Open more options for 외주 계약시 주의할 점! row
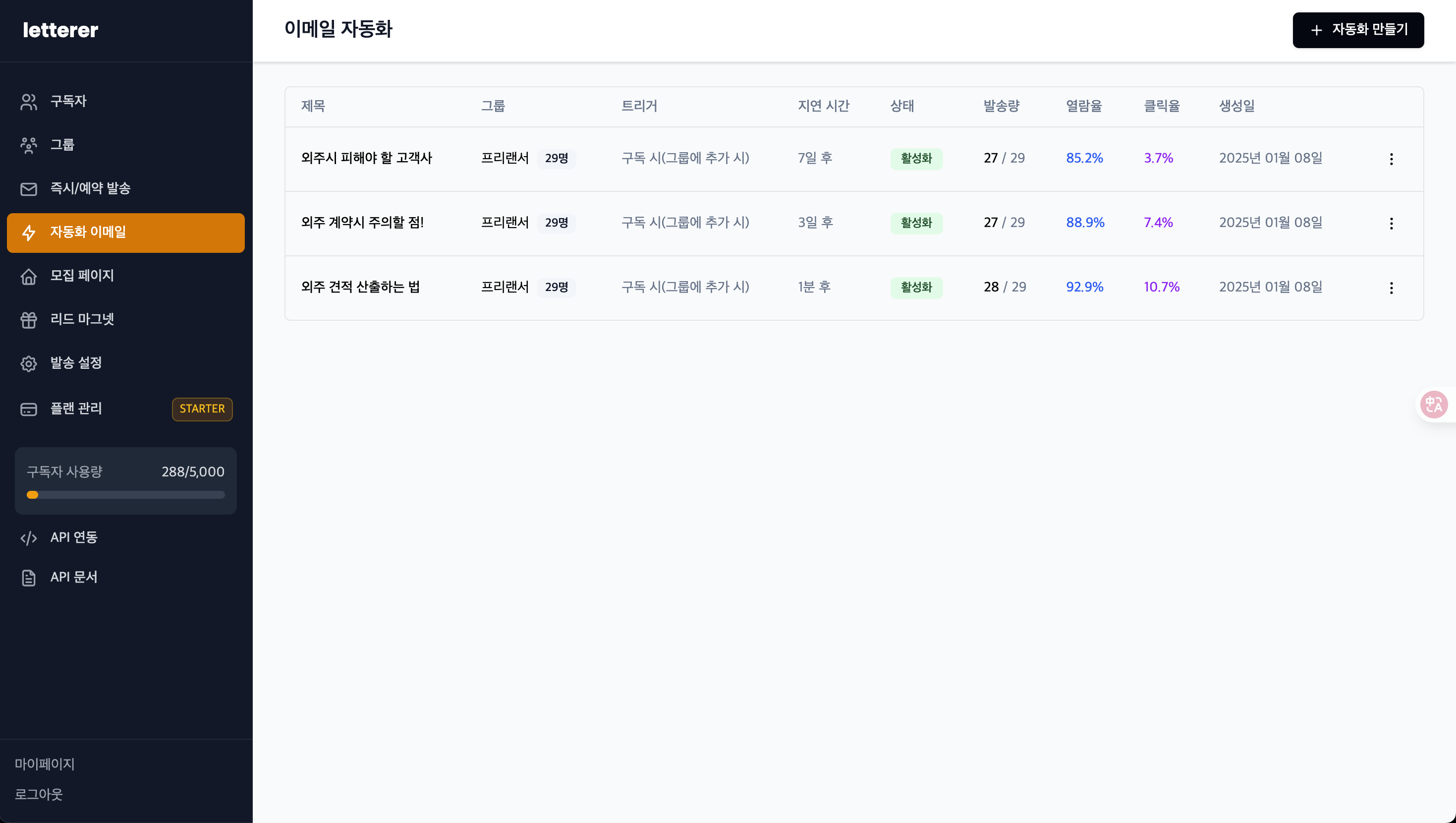Screen dimensions: 1456x823 [1391, 224]
